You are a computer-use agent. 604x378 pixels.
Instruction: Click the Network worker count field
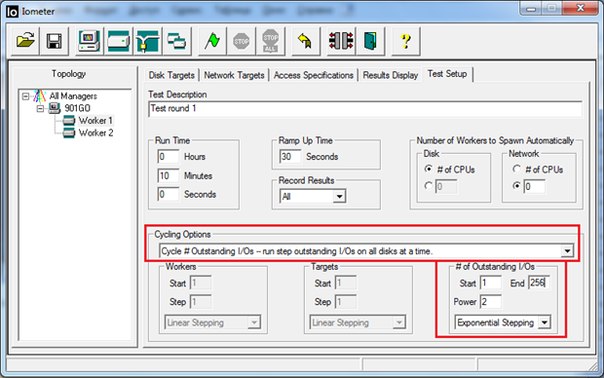pyautogui.click(x=534, y=187)
